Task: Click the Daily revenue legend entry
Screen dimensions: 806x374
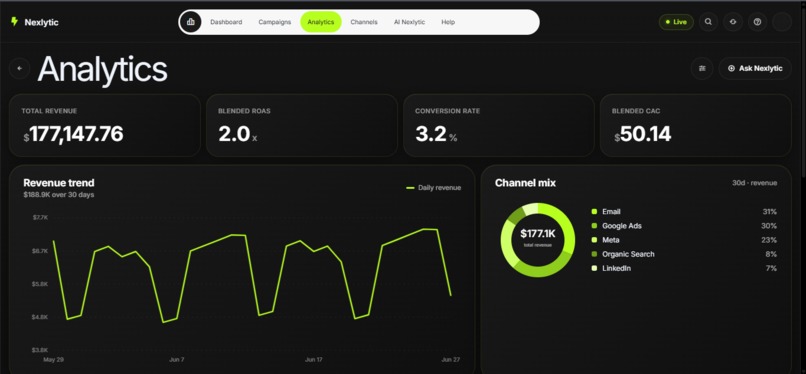Action: click(x=433, y=188)
